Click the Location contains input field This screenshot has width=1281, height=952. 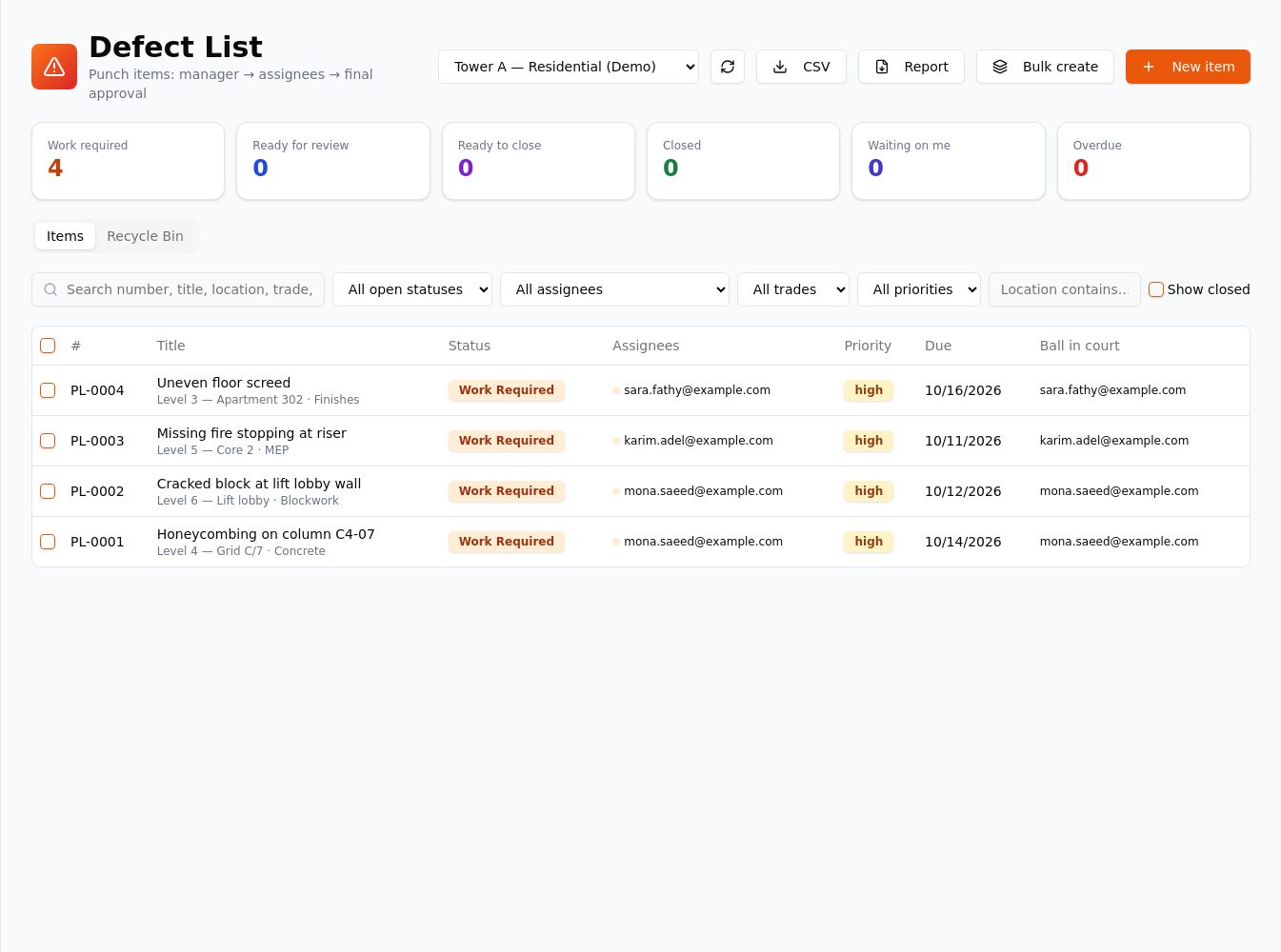click(1065, 289)
